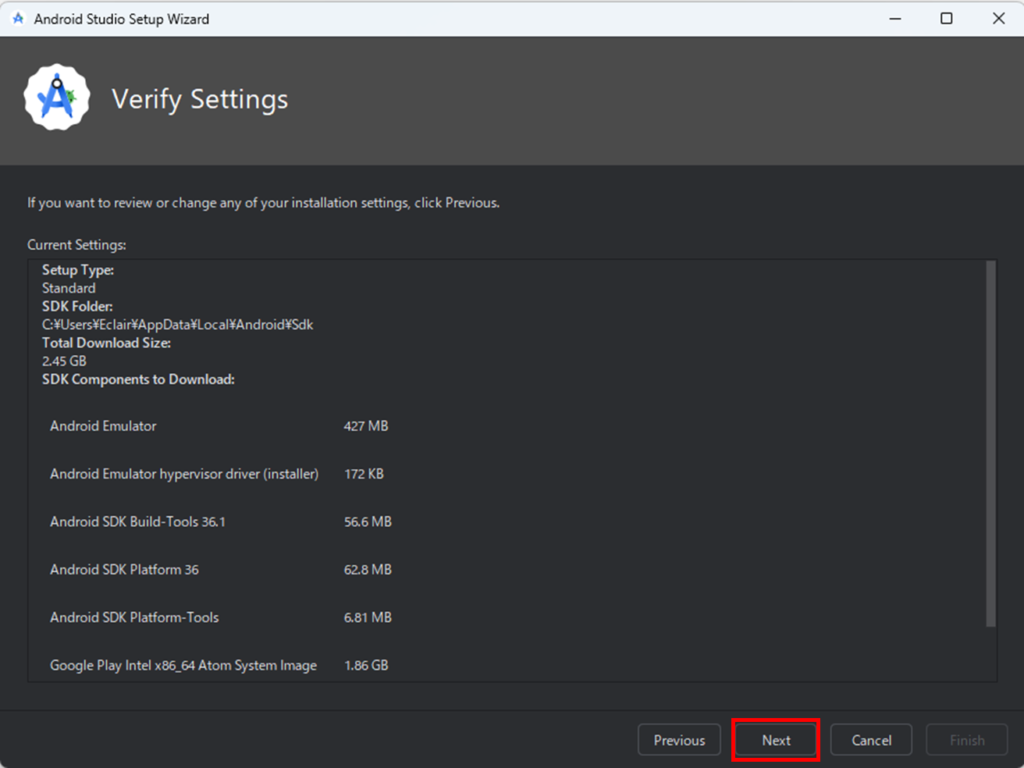
Task: Minimize the Setup Wizard window
Action: tap(893, 19)
